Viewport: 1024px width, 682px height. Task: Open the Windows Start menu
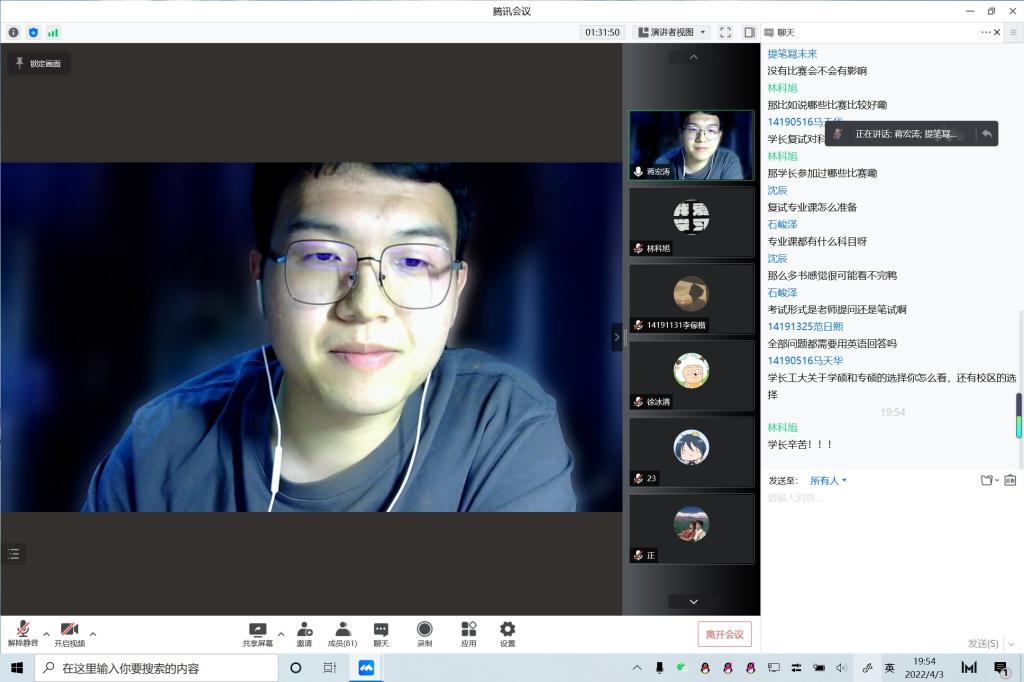[17, 668]
